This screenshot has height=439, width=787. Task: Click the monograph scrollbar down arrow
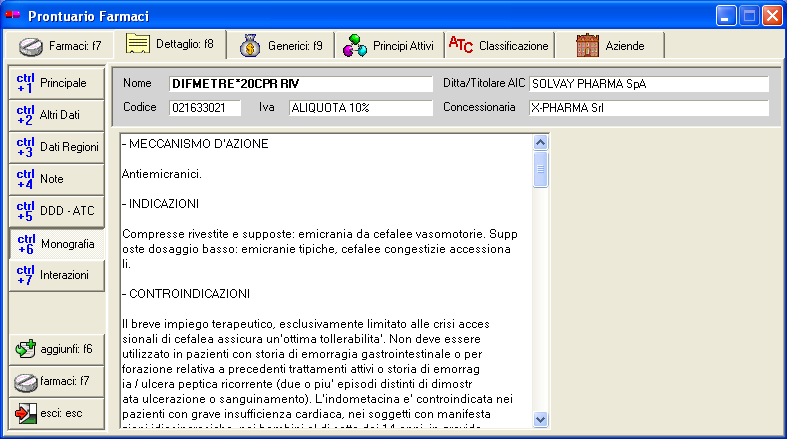[541, 420]
